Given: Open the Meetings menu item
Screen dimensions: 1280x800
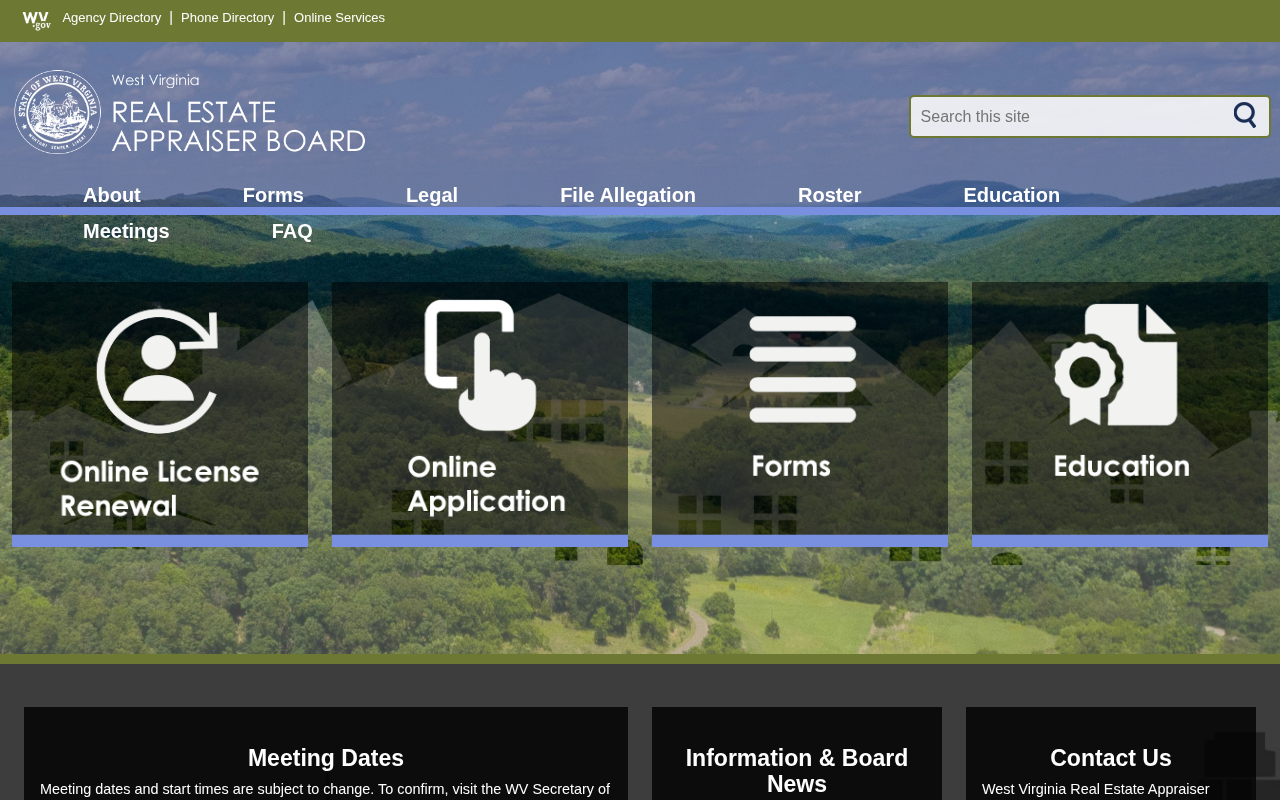Looking at the screenshot, I should click(126, 232).
